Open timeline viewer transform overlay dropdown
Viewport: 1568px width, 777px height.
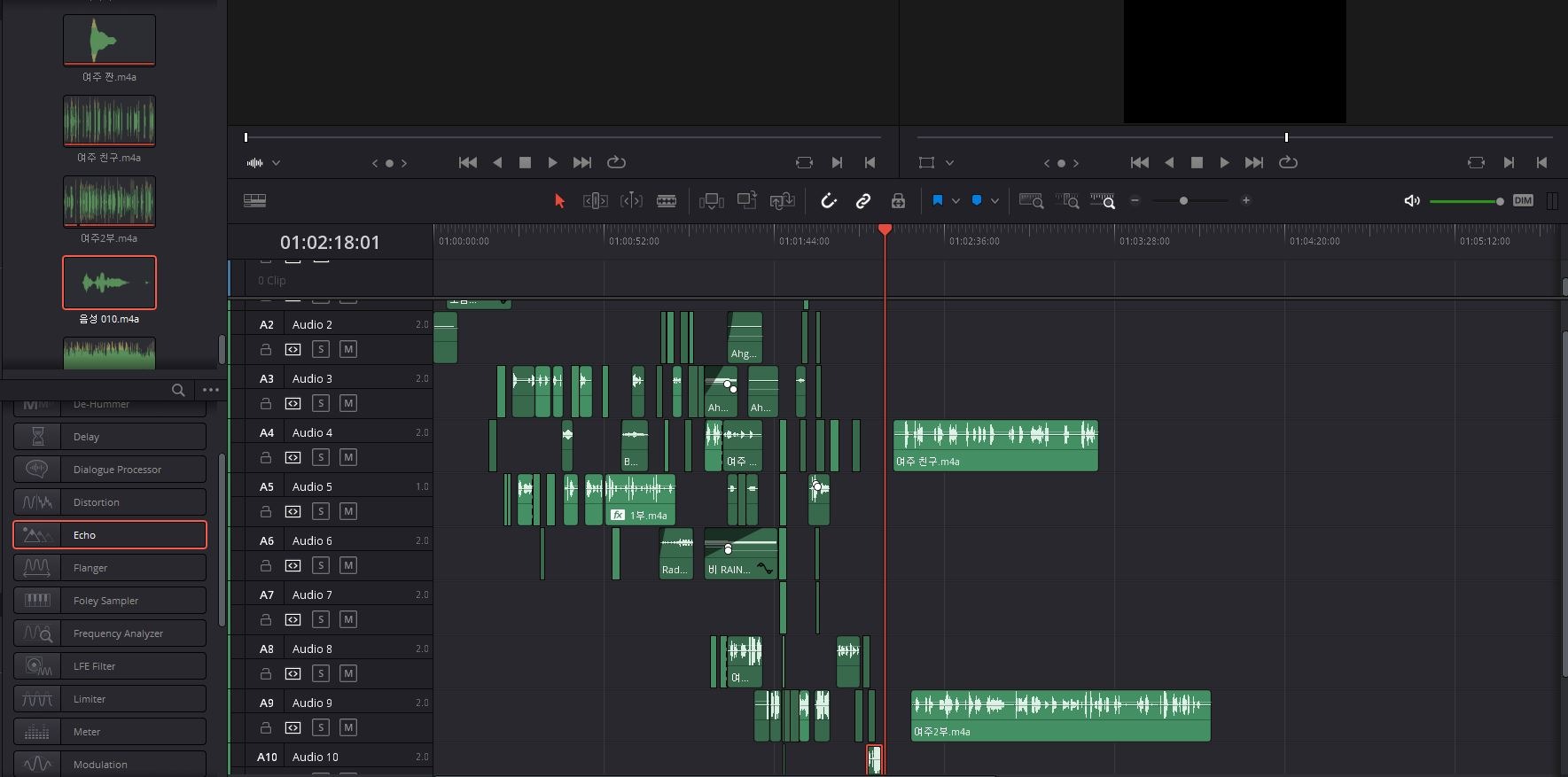click(949, 163)
